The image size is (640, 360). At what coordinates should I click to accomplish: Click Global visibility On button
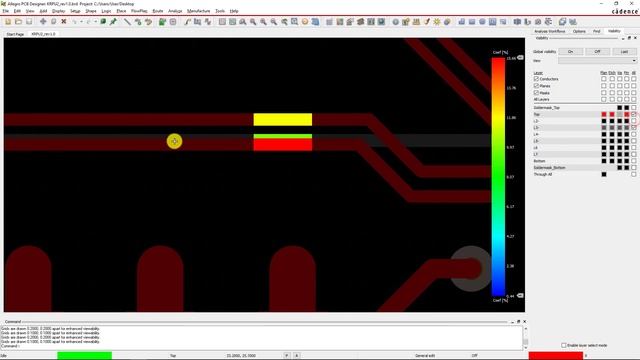[570, 52]
